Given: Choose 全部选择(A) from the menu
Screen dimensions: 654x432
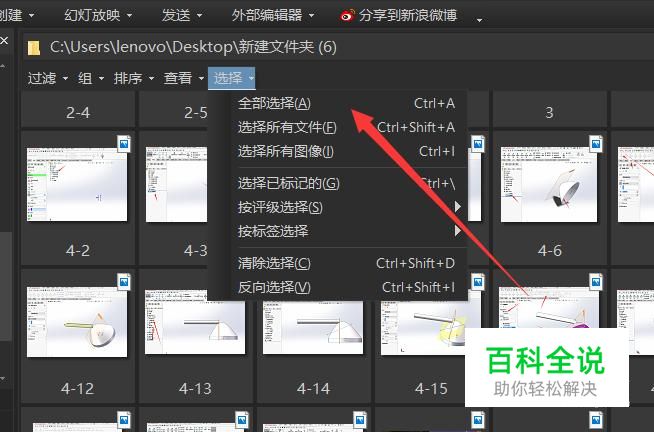Looking at the screenshot, I should point(347,103).
